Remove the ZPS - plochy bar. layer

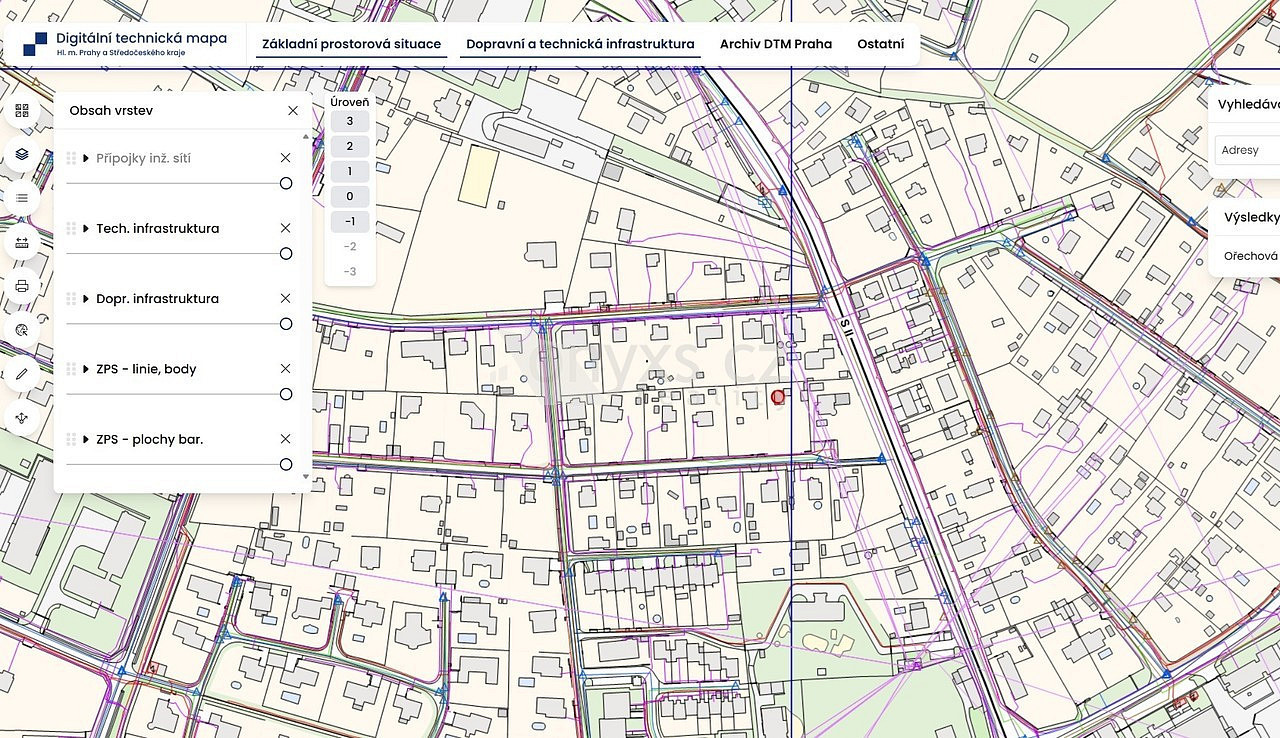286,439
